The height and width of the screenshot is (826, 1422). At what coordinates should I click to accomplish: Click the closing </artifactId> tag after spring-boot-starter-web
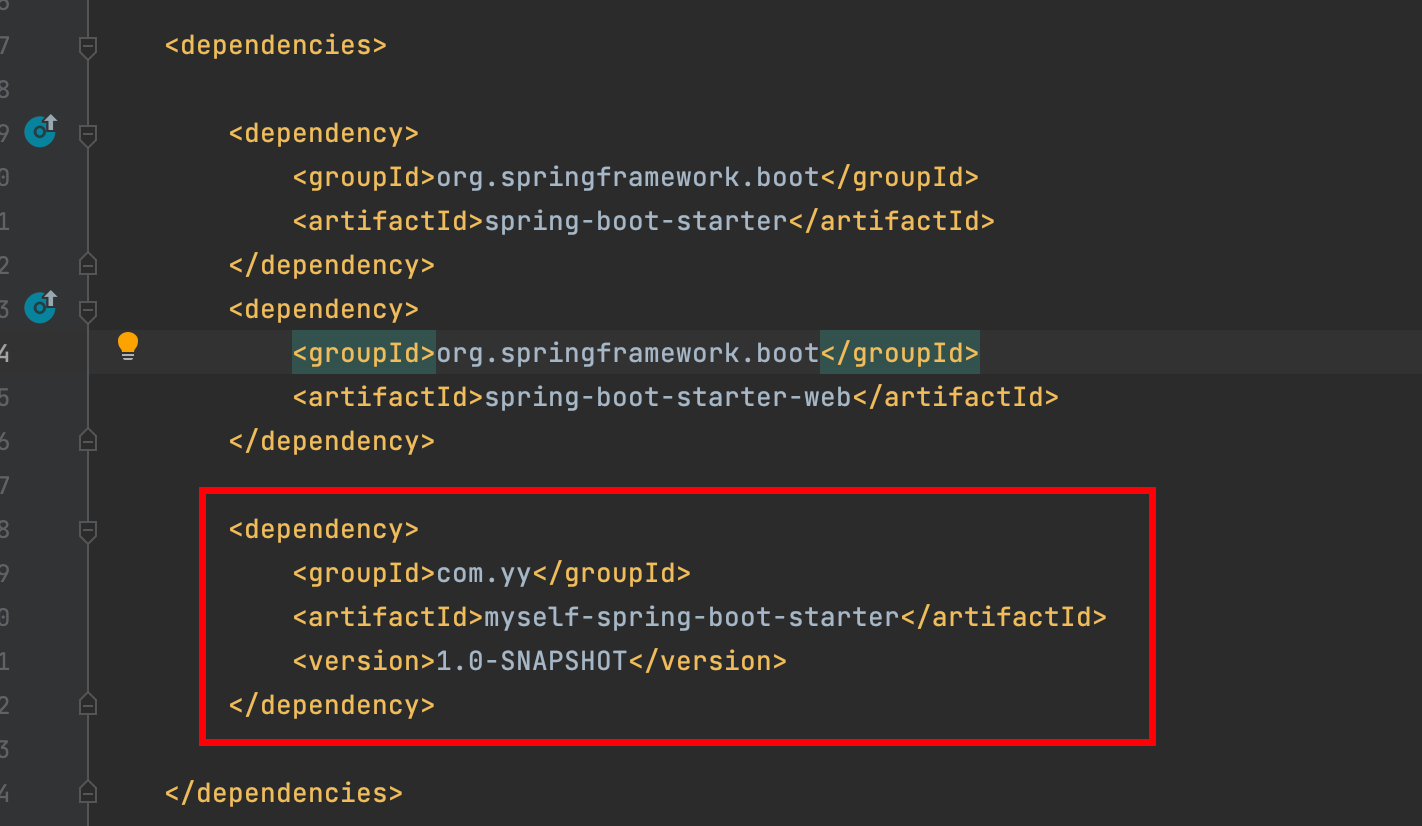(x=956, y=397)
